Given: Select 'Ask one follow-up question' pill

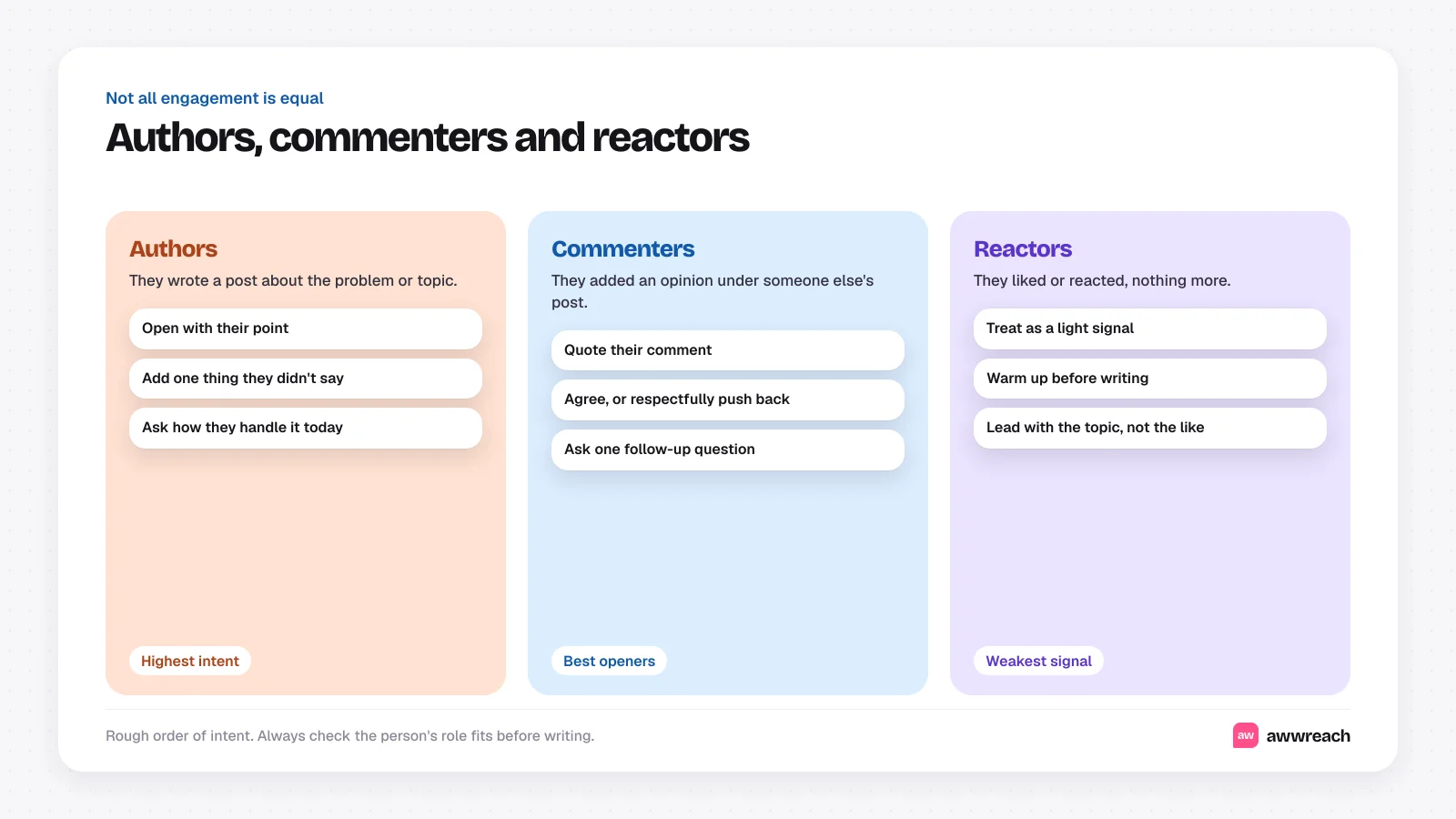Looking at the screenshot, I should (728, 450).
